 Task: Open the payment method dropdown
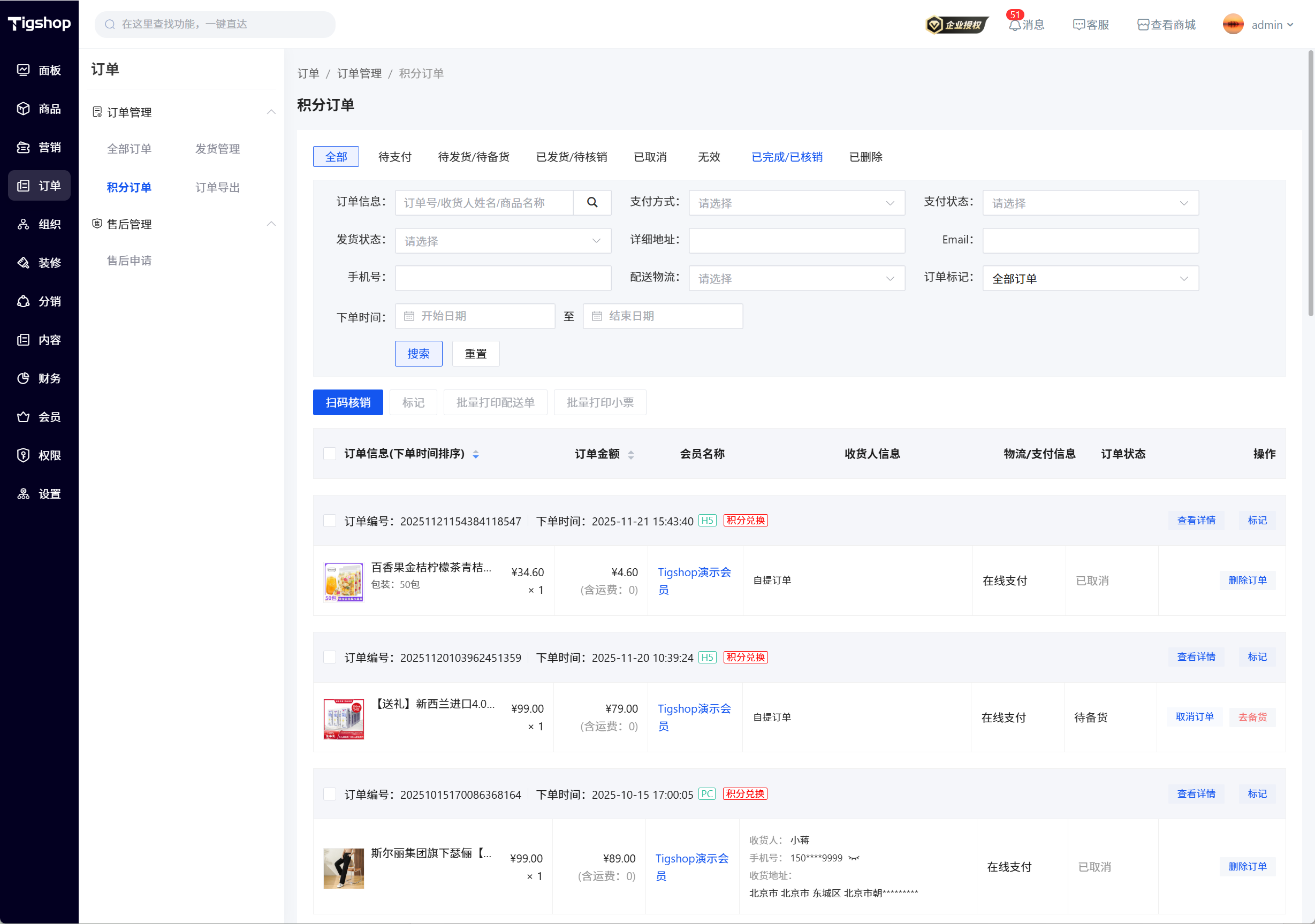tap(796, 203)
